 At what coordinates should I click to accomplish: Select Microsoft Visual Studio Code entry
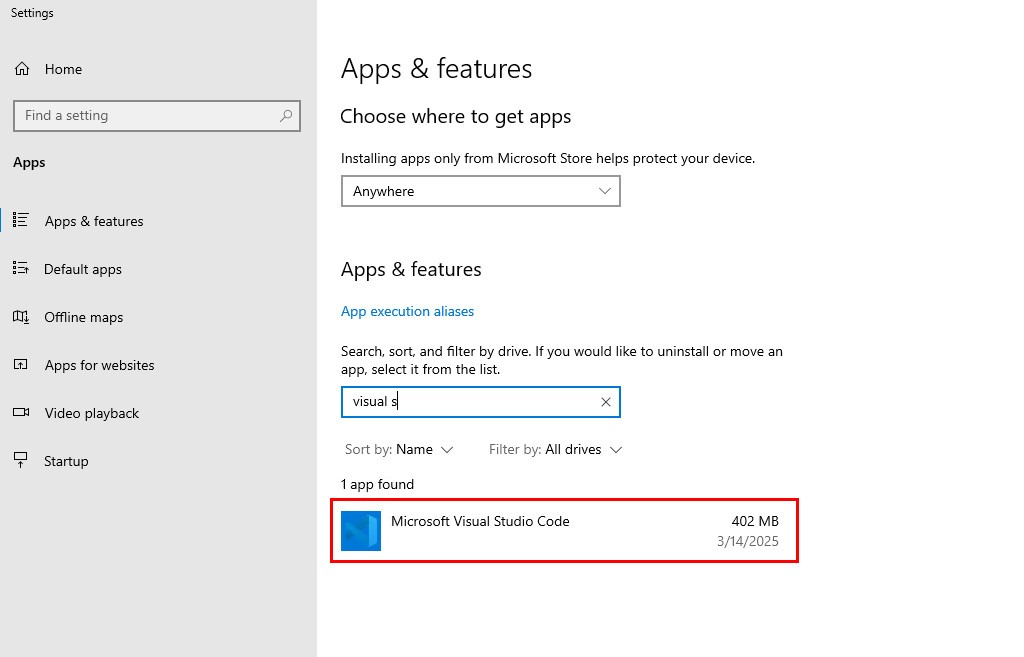point(564,530)
